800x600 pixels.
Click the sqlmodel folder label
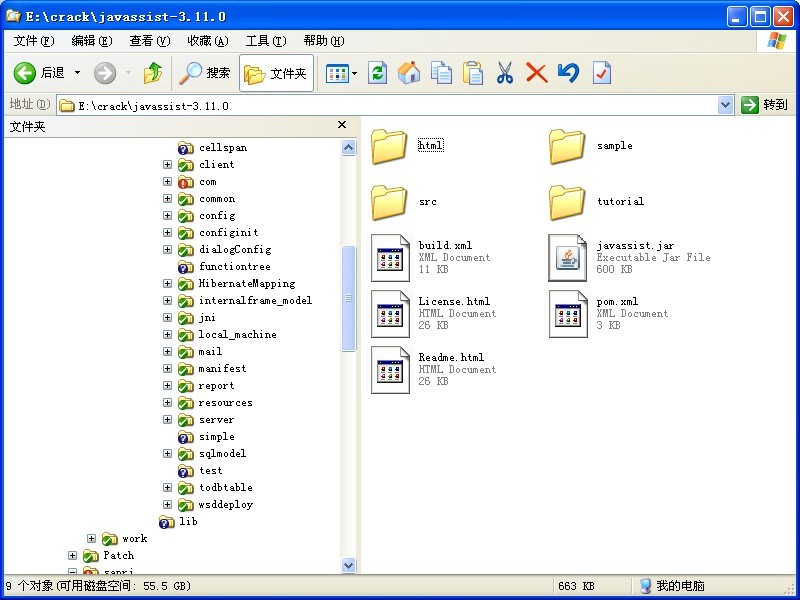pos(222,454)
